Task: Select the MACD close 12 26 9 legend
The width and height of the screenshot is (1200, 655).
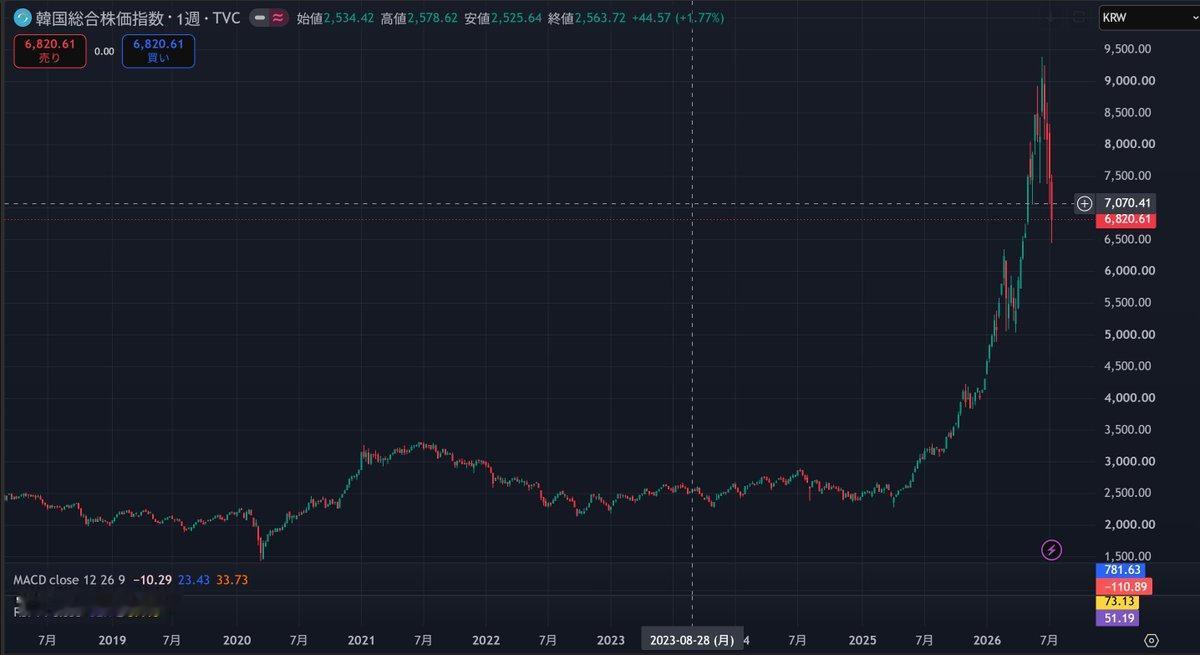Action: (x=68, y=579)
